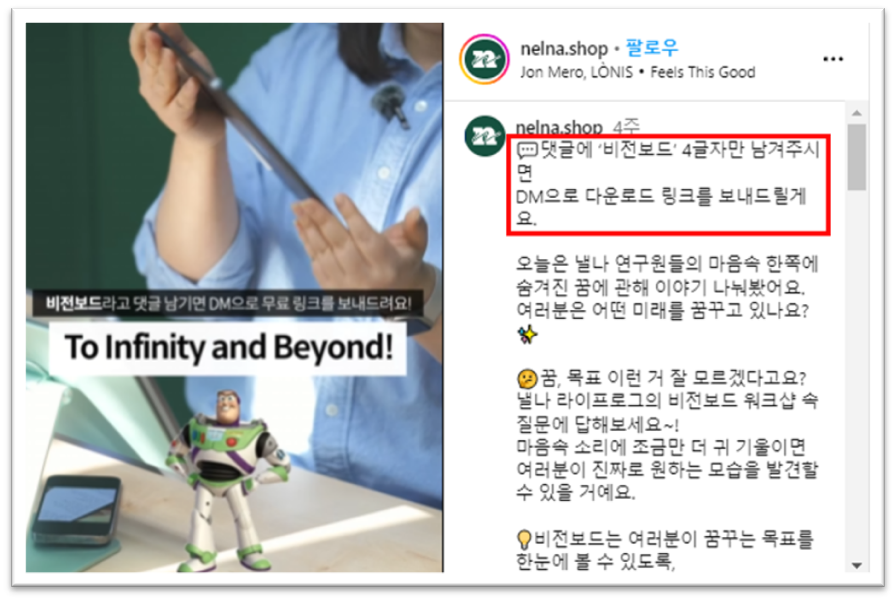Viewport: 896px width, 601px height.
Task: Click the speech bubble emoji in caption
Action: point(526,150)
